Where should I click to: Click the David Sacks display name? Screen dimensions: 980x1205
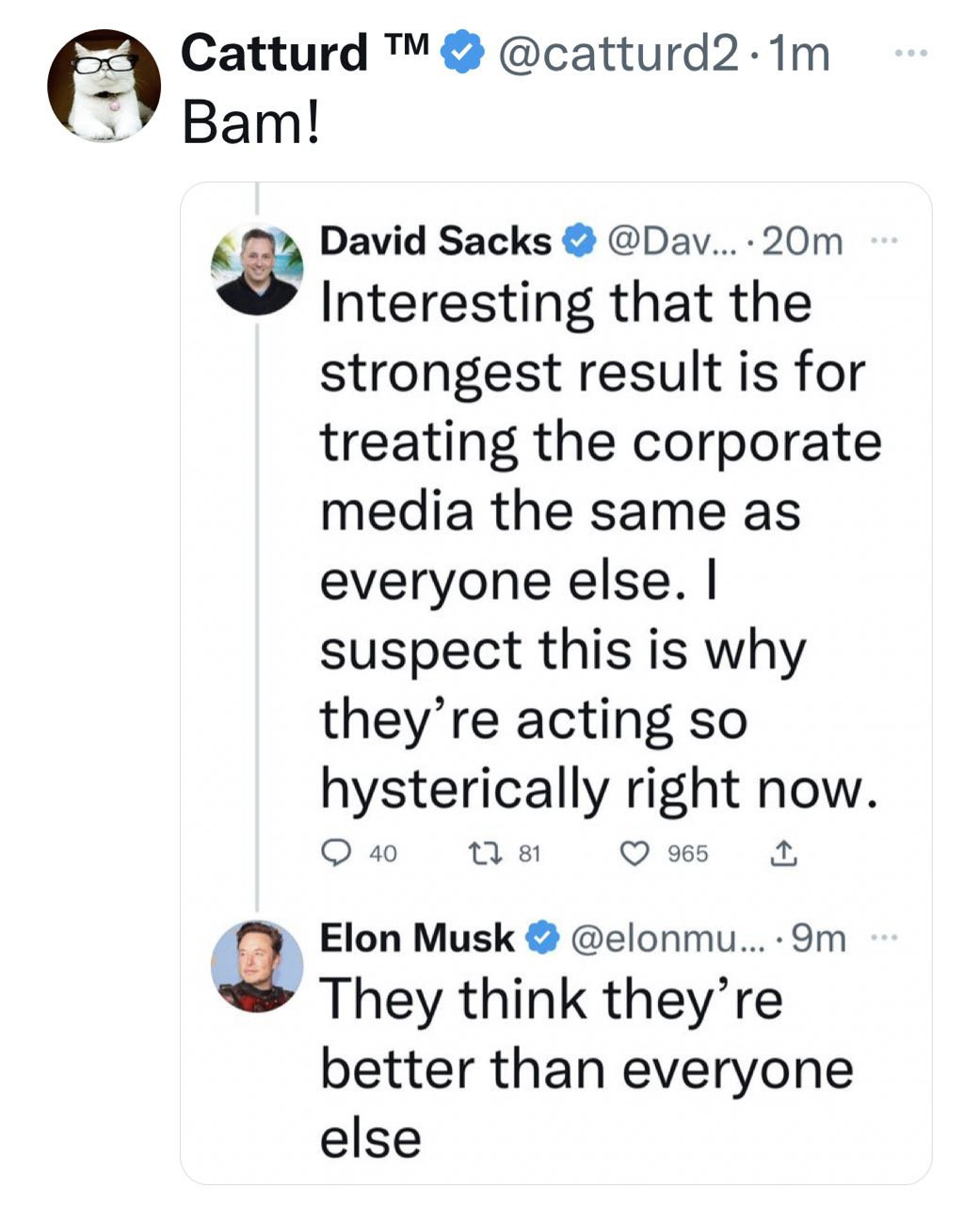click(435, 241)
